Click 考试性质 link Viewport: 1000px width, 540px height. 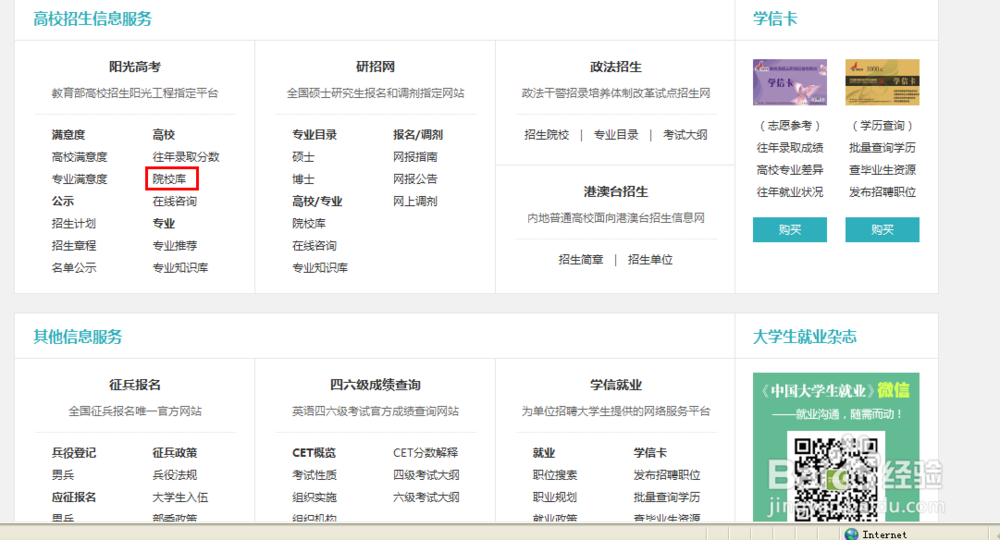314,475
